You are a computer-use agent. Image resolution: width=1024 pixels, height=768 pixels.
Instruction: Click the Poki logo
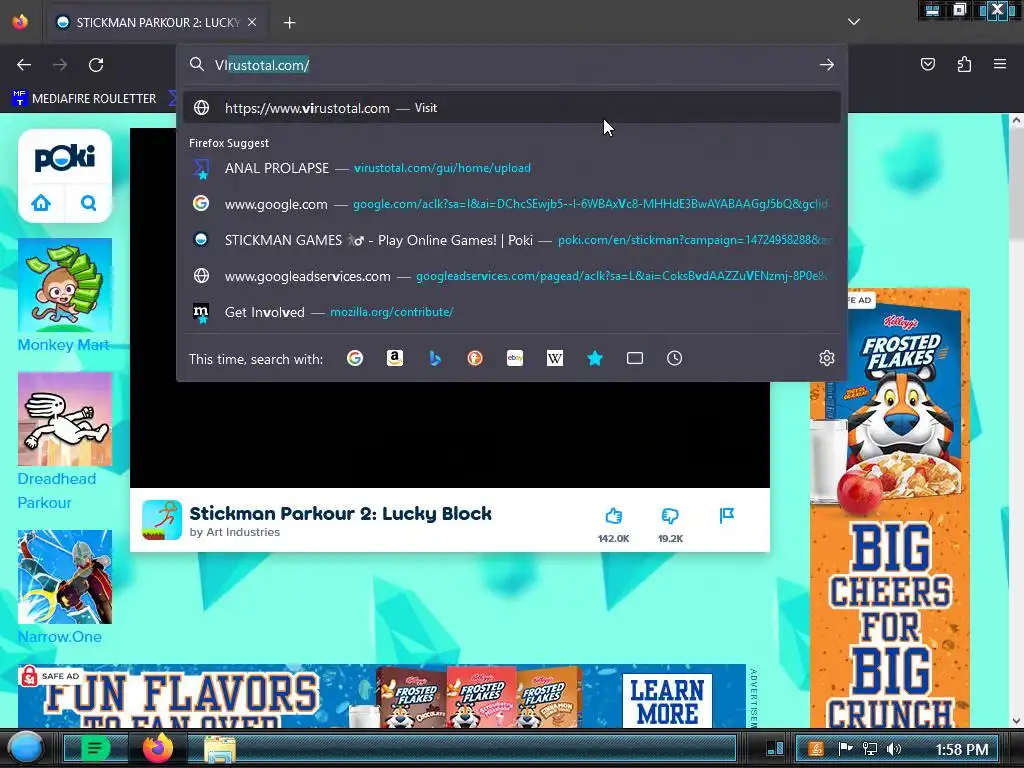click(65, 157)
